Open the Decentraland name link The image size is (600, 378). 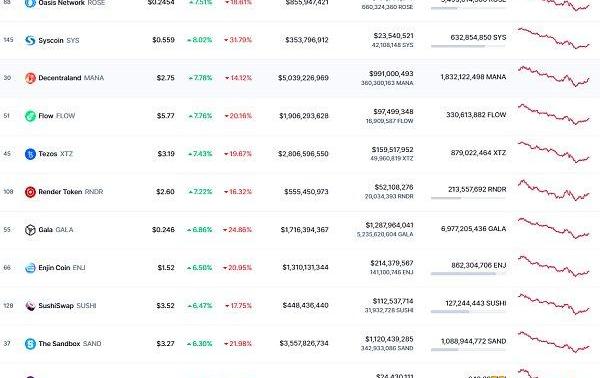pyautogui.click(x=60, y=78)
